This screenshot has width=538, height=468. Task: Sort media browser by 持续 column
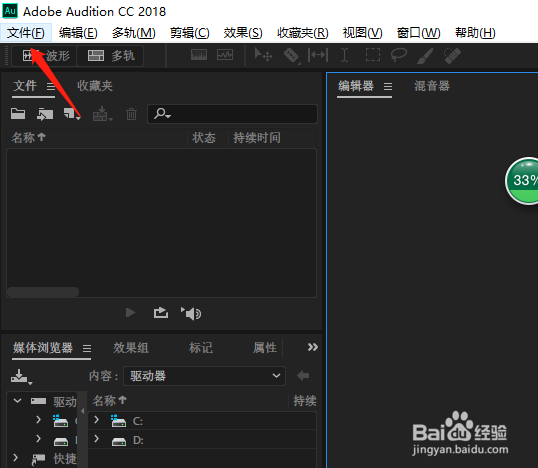point(305,401)
